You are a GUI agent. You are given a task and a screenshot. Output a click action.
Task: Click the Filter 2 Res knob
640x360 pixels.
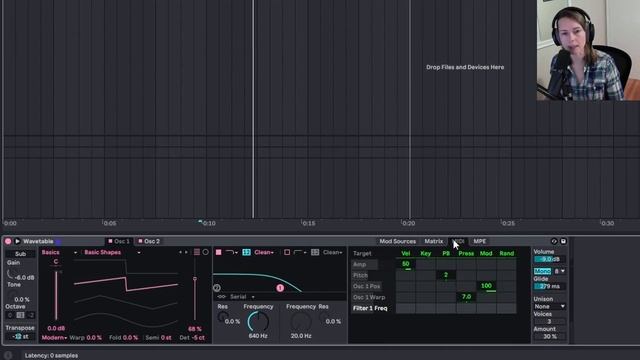click(x=324, y=317)
